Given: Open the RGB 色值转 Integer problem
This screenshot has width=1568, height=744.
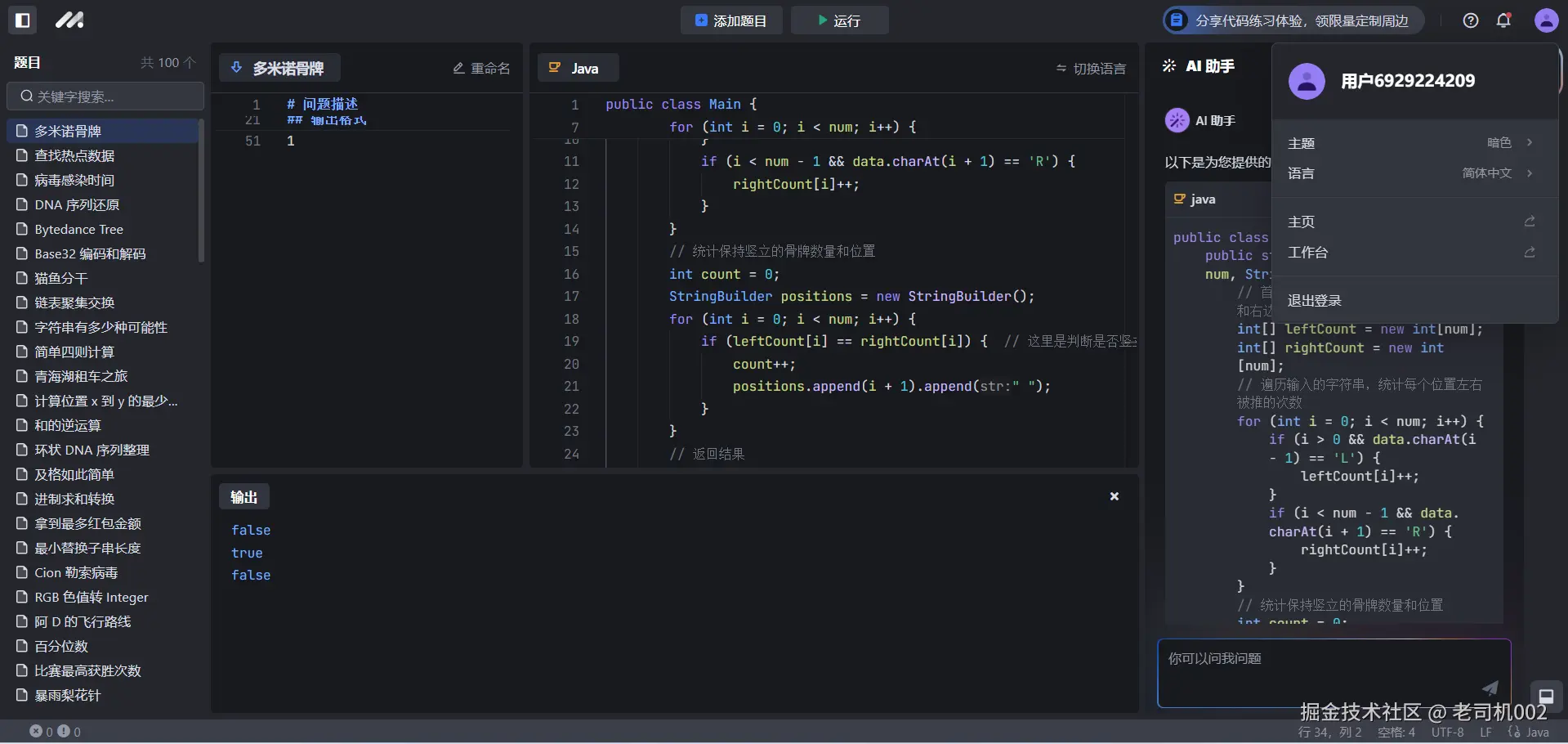Looking at the screenshot, I should click(103, 597).
